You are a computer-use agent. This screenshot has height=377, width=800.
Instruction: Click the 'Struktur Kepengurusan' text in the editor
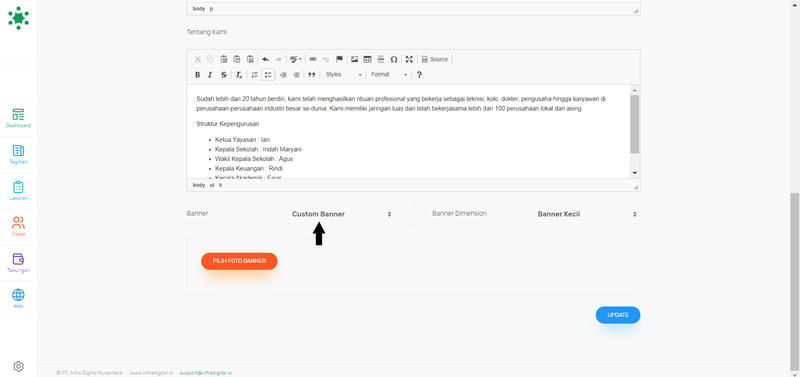228,124
